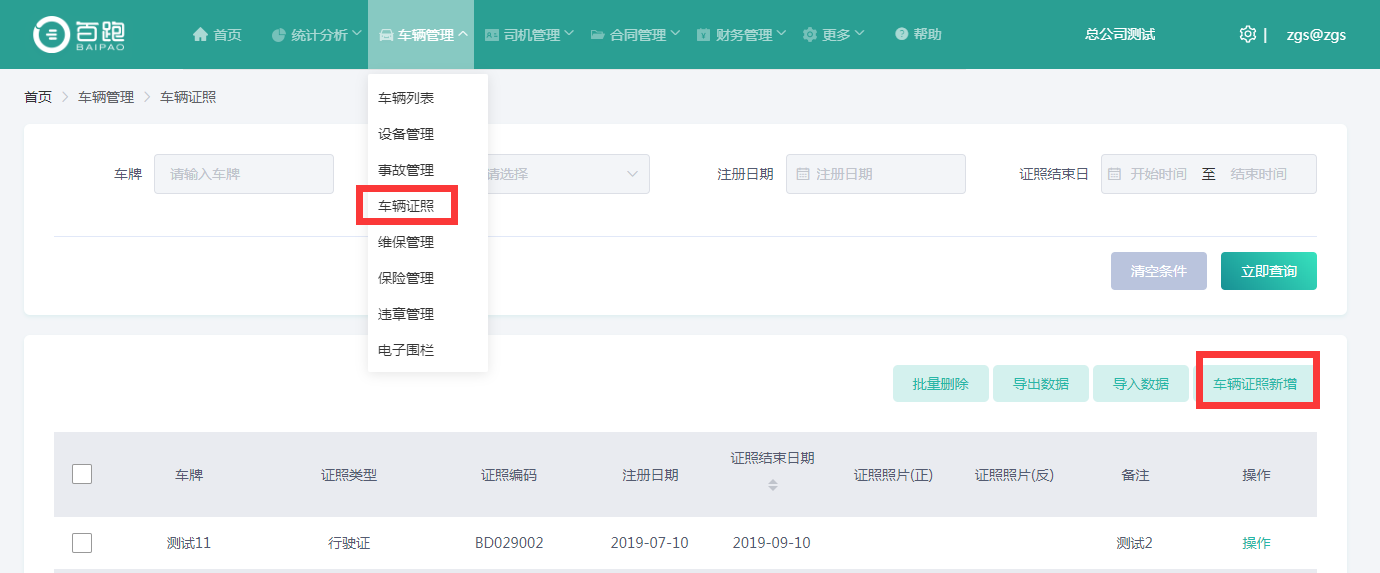This screenshot has height=573, width=1380.
Task: Click the Baipao logo icon
Action: (x=50, y=34)
